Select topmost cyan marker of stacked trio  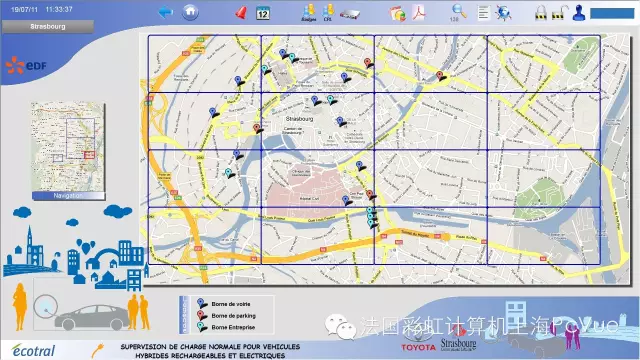click(x=370, y=211)
